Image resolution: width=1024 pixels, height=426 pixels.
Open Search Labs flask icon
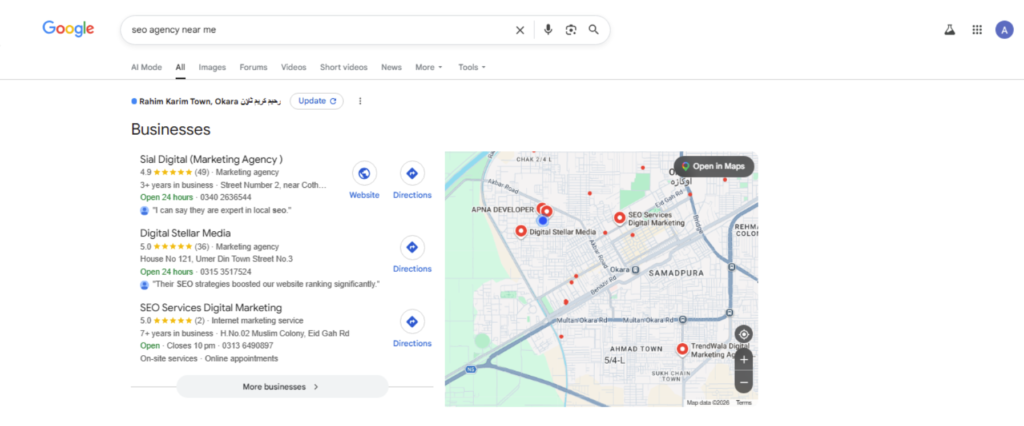[950, 29]
